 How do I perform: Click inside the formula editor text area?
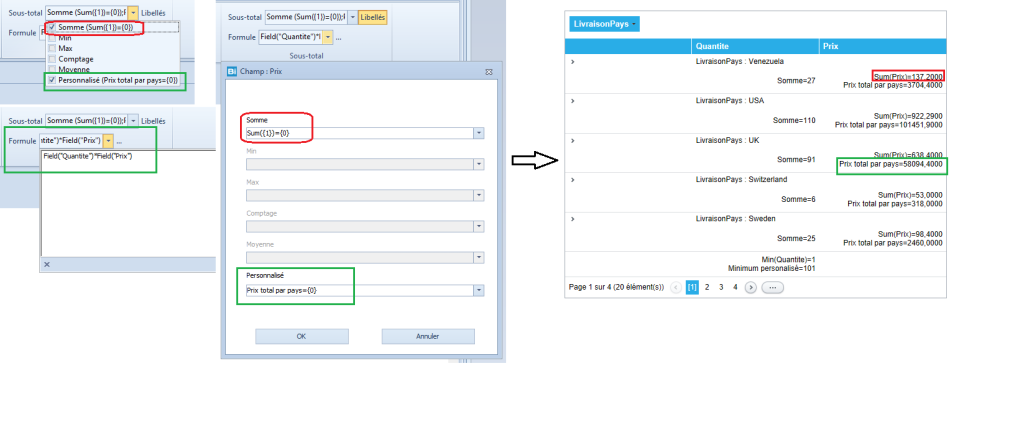pos(128,204)
